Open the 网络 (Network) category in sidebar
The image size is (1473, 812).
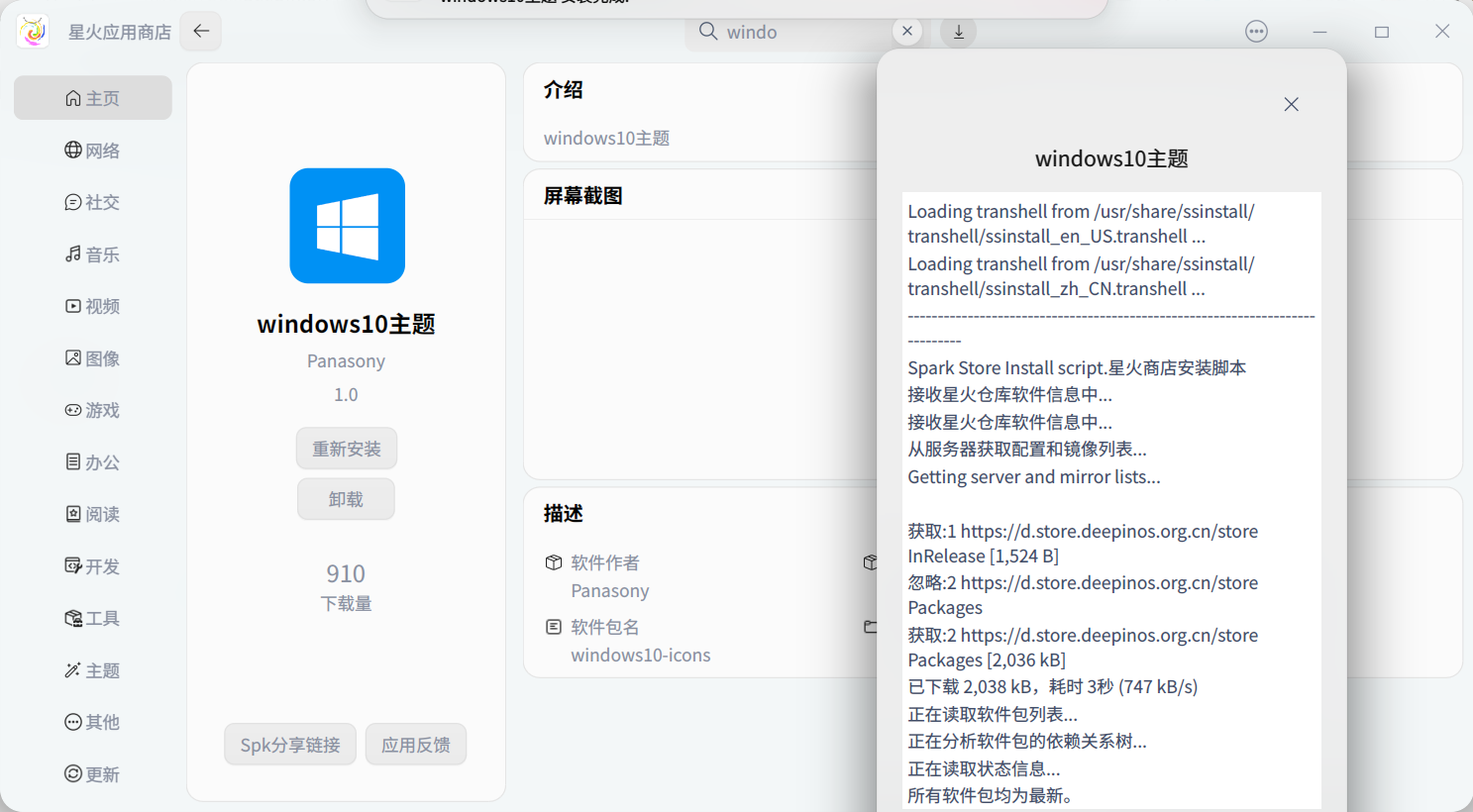point(92,150)
